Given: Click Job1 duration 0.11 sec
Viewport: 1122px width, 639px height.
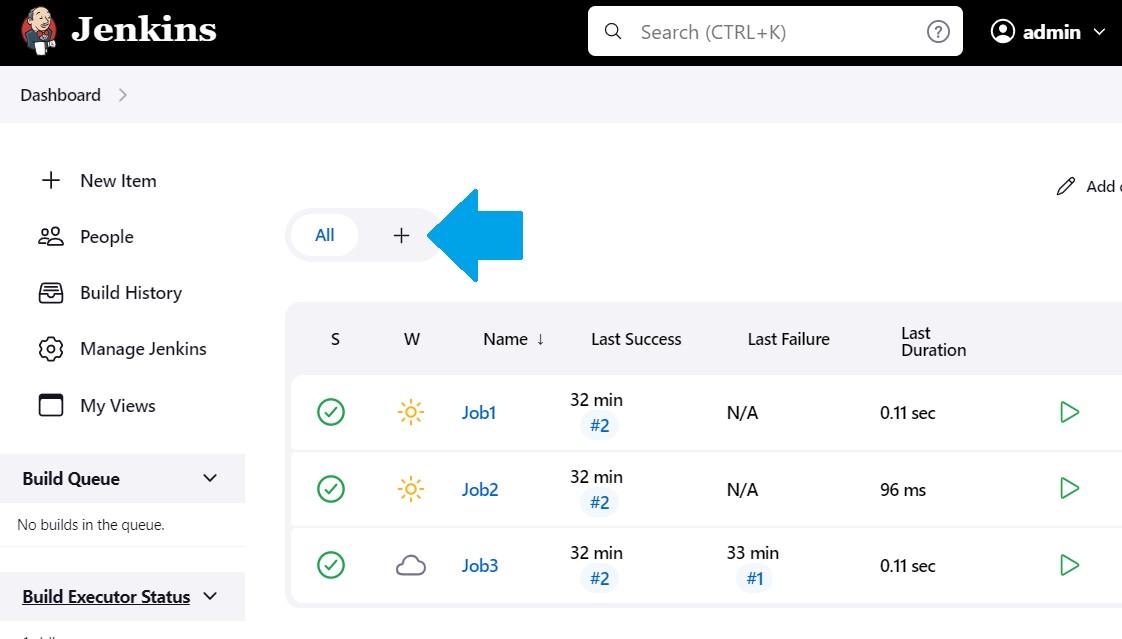Looking at the screenshot, I should click(x=907, y=413).
